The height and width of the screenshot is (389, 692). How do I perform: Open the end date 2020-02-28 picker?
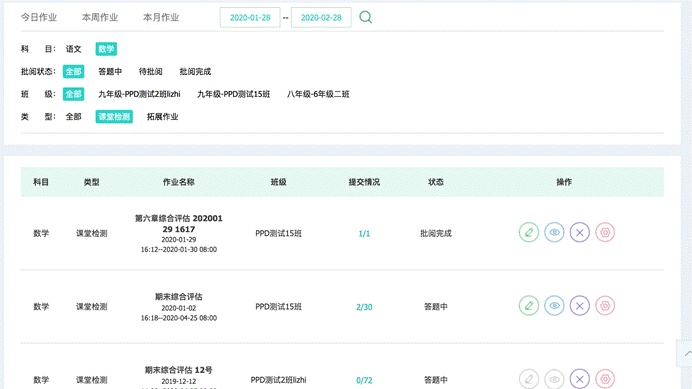point(321,18)
